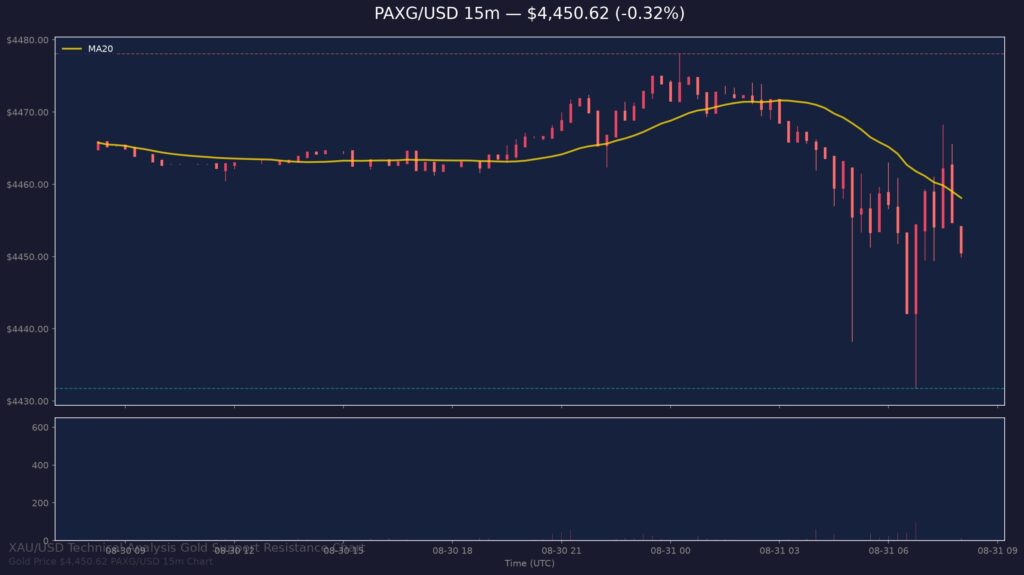
Task: Click the MA20 legend label
Action: pos(101,49)
